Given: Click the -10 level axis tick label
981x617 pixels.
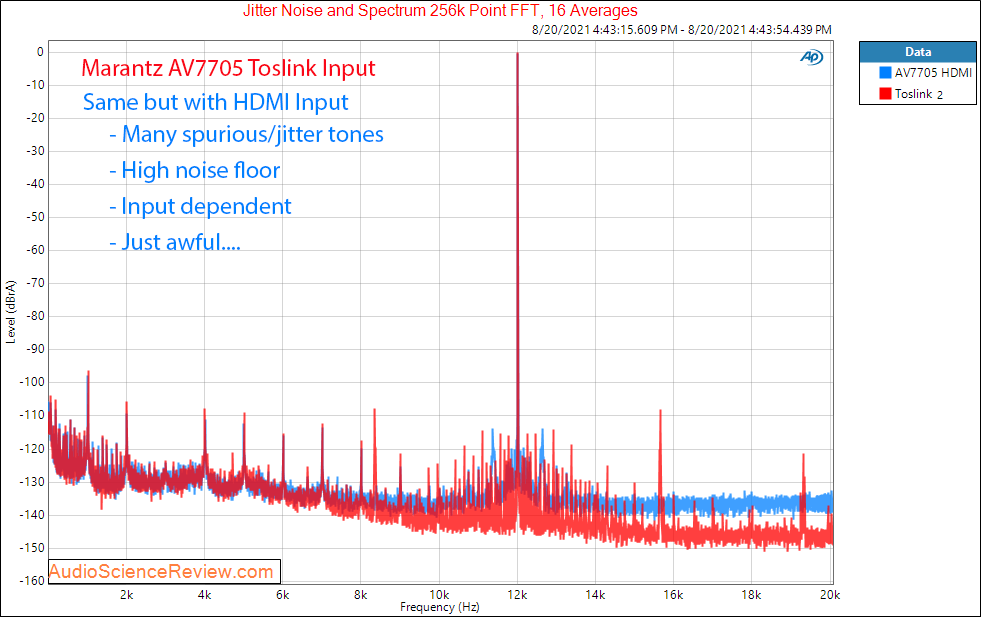Looking at the screenshot, I should pyautogui.click(x=35, y=85).
